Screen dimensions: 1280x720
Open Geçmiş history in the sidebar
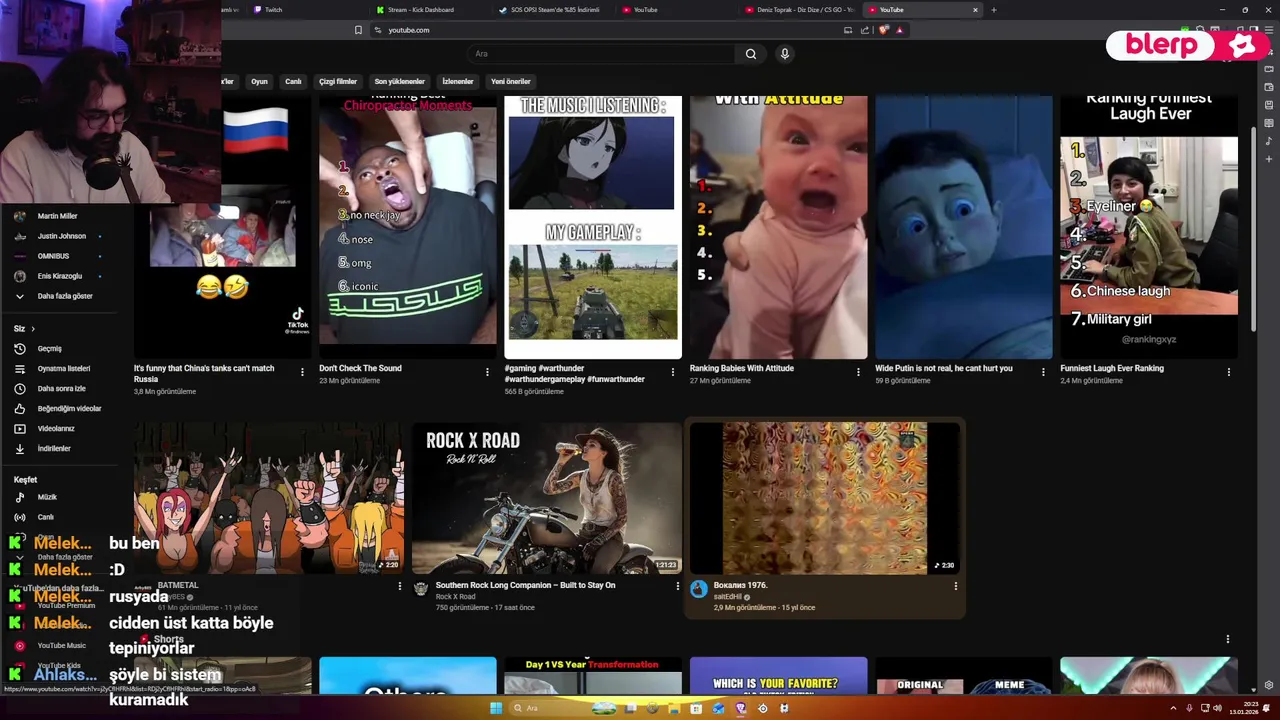49,349
